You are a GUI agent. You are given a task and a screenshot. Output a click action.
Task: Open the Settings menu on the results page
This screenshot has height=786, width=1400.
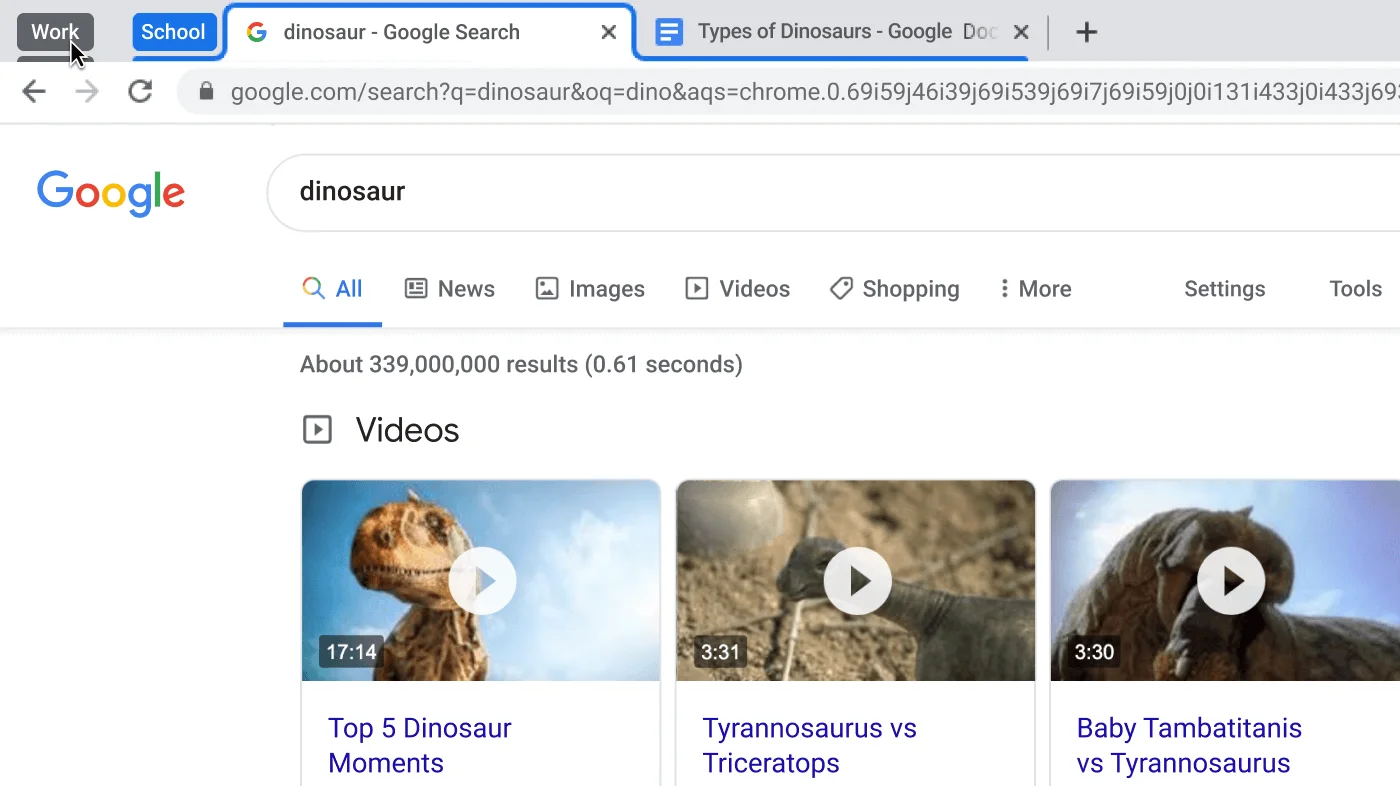pos(1224,288)
